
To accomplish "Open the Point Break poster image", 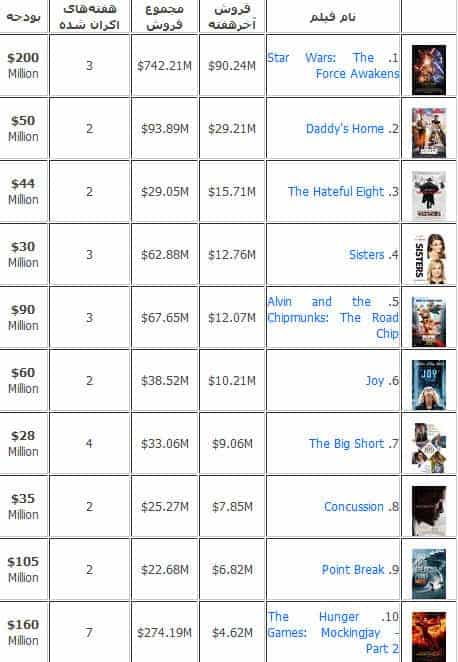I will click(x=429, y=574).
